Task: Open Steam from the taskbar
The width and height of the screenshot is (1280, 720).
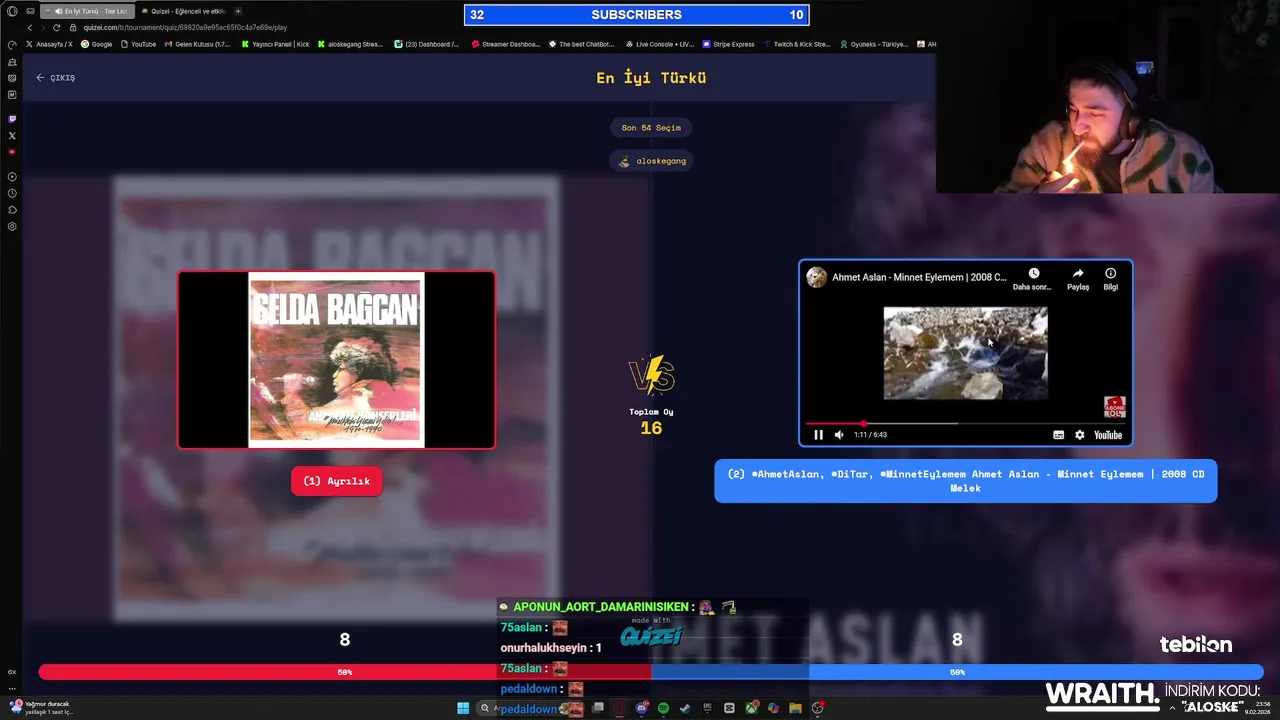Action: pos(685,708)
